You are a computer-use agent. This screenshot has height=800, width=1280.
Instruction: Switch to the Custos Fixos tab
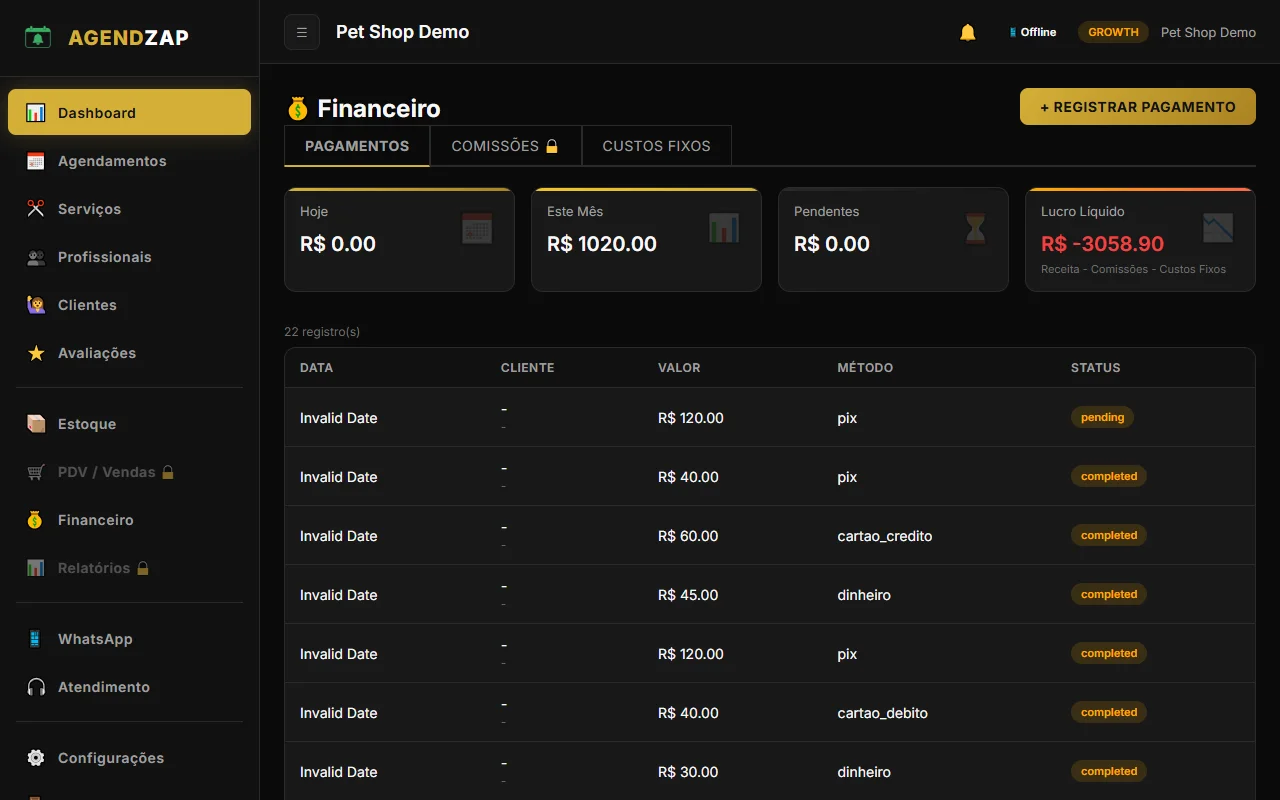tap(656, 146)
